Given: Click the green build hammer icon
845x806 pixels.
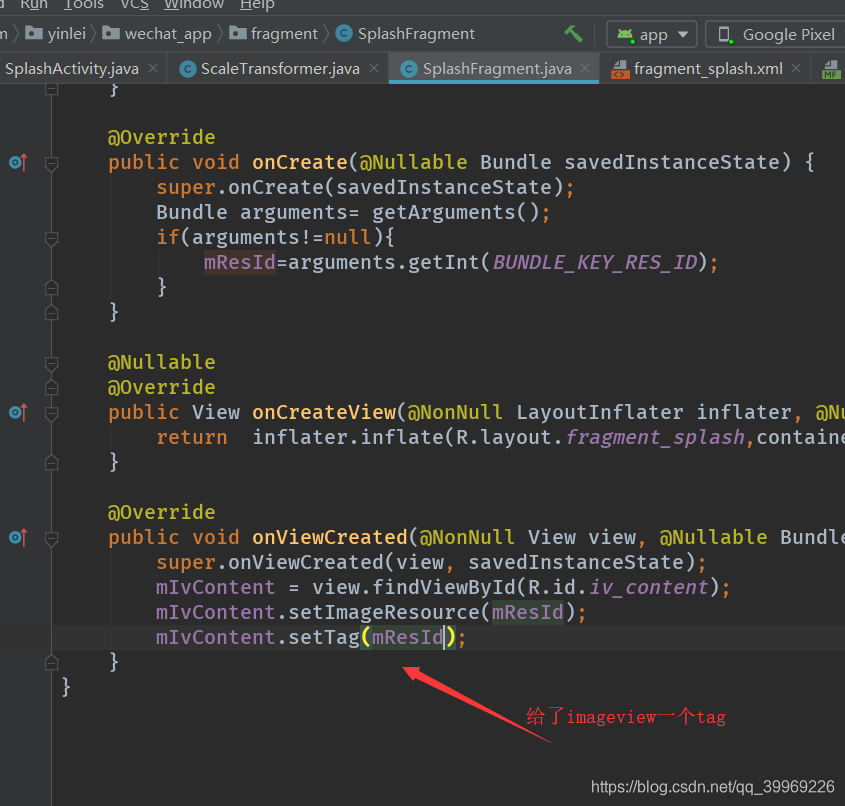Looking at the screenshot, I should pos(573,33).
